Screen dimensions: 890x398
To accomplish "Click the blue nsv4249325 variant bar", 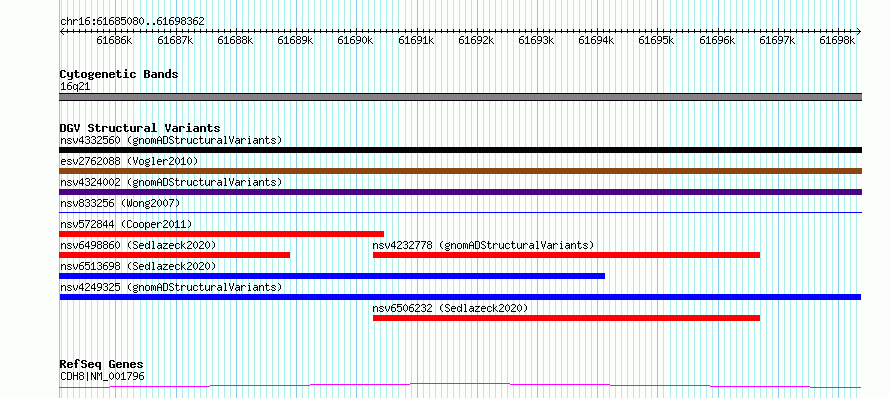I will [460, 297].
